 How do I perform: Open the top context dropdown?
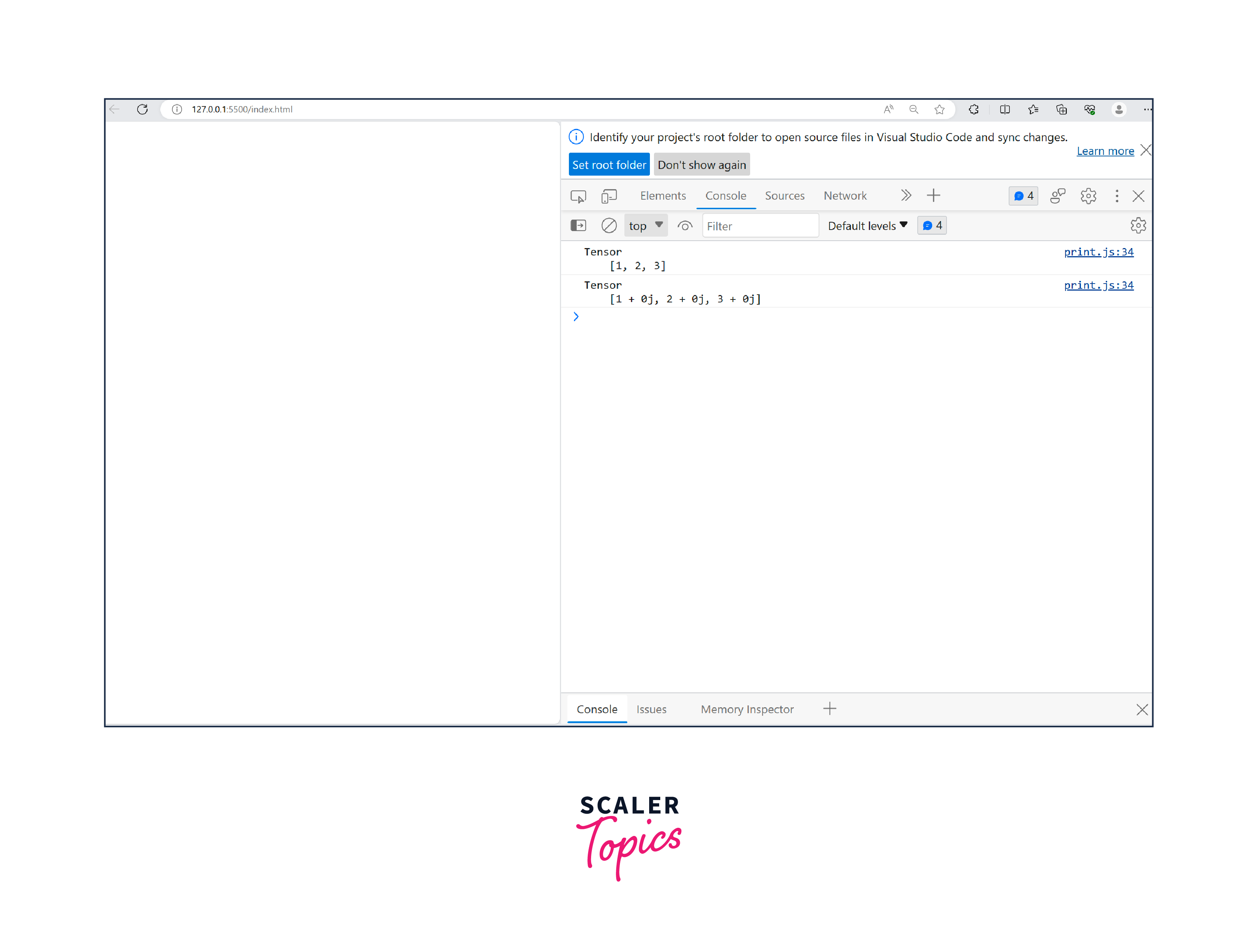(645, 226)
